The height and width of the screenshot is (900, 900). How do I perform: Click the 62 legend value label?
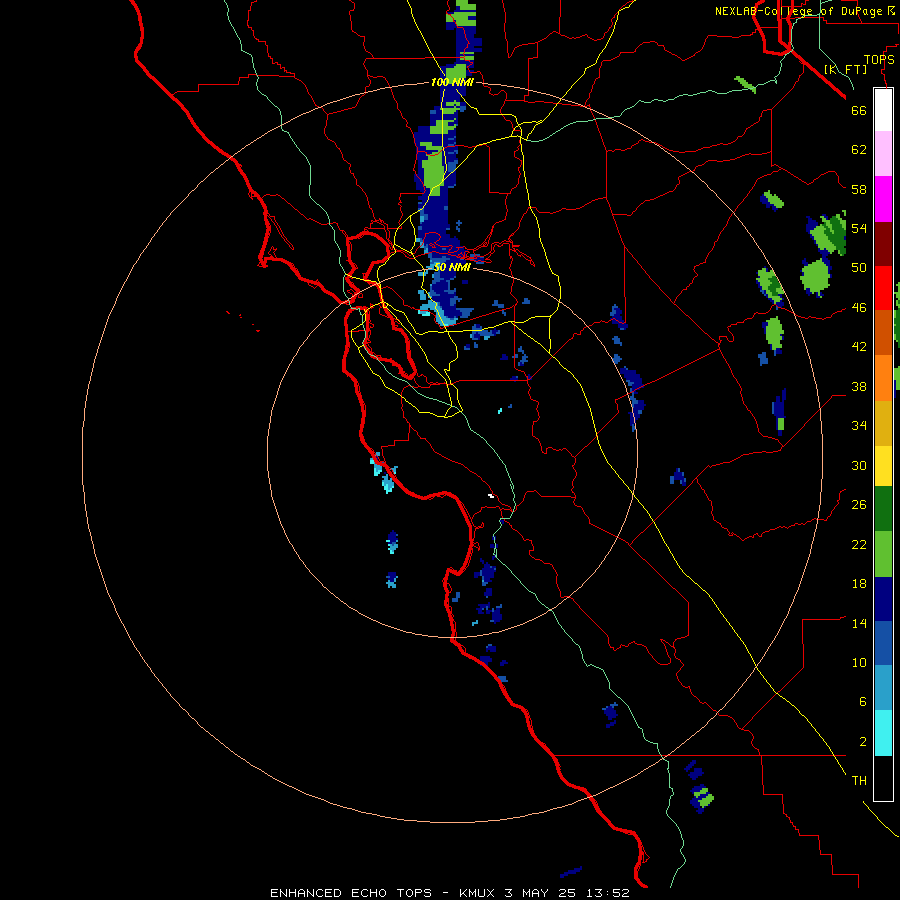coord(859,150)
